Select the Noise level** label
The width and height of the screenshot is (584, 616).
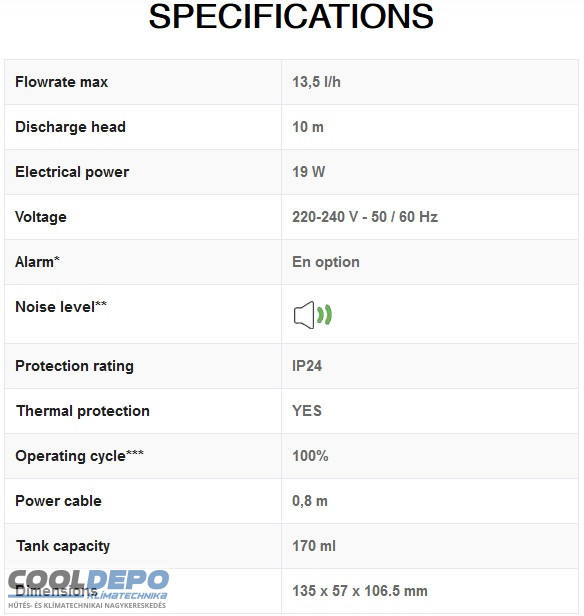(61, 306)
